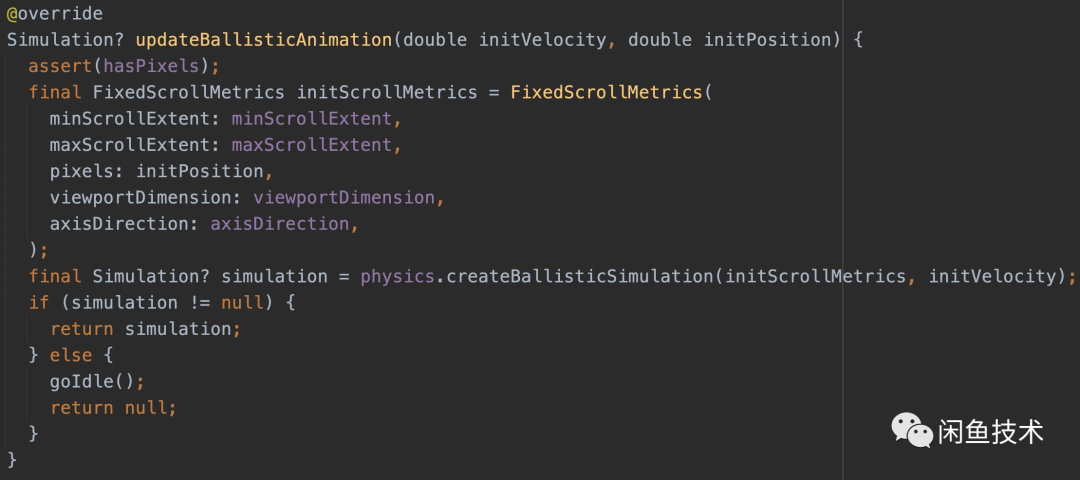Click the goIdle() call
This screenshot has width=1080, height=480.
click(x=96, y=381)
